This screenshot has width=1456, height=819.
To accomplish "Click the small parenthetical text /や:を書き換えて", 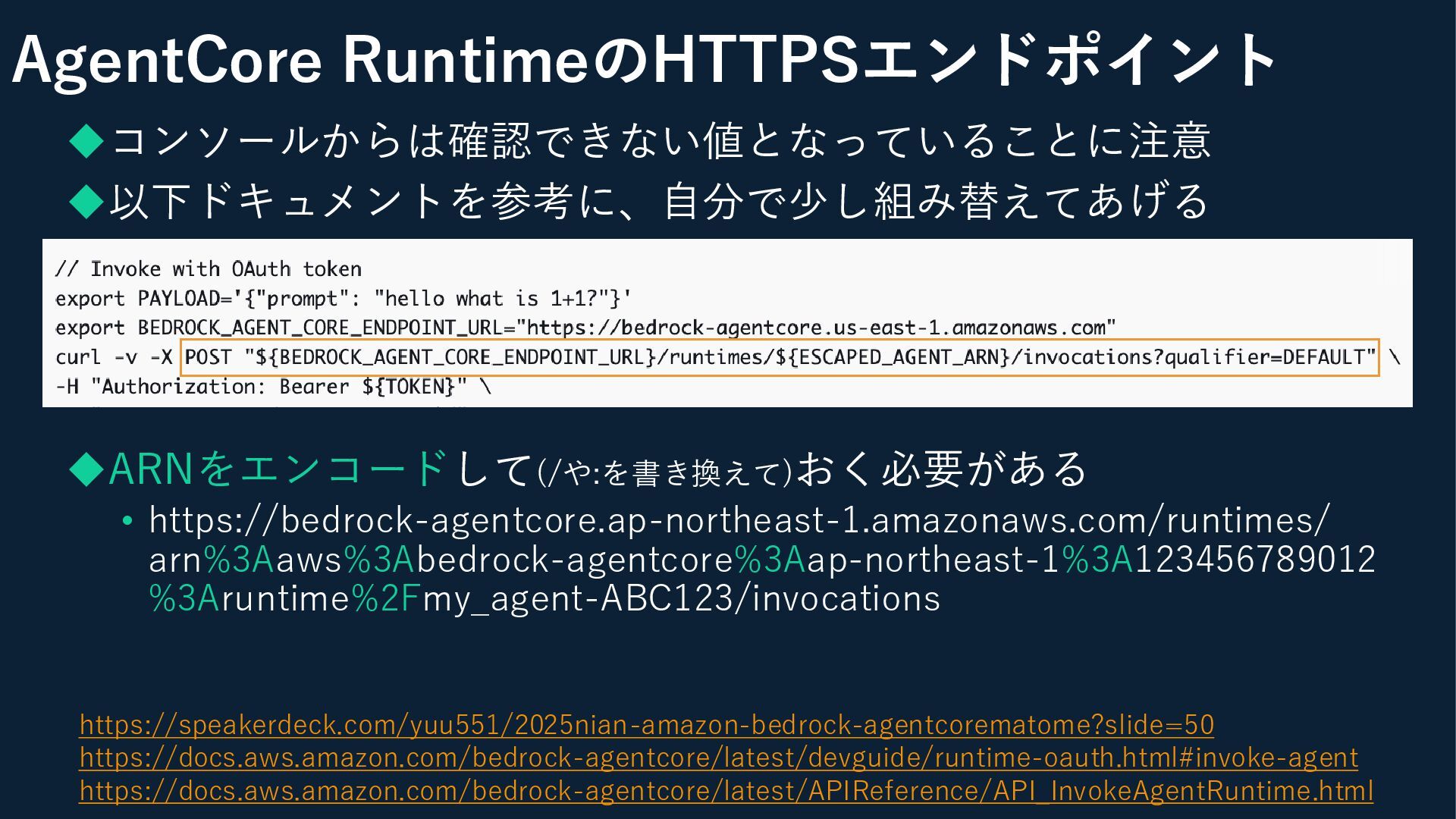I will click(x=664, y=473).
